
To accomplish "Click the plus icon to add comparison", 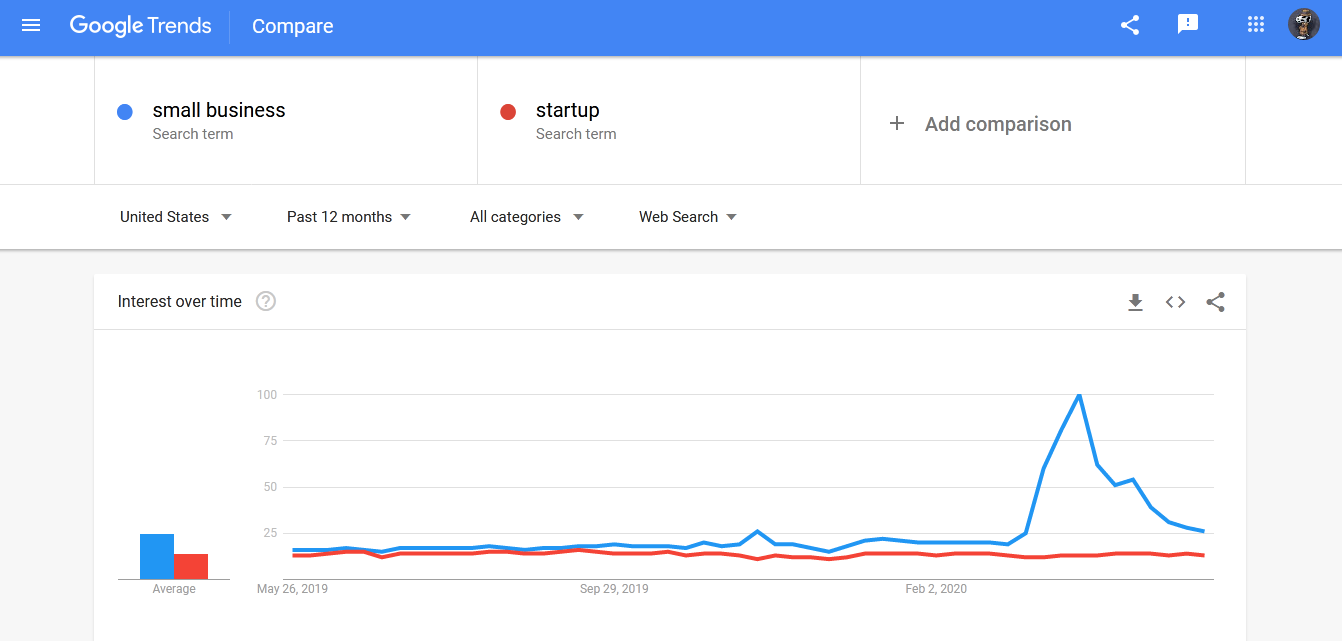I will click(897, 124).
